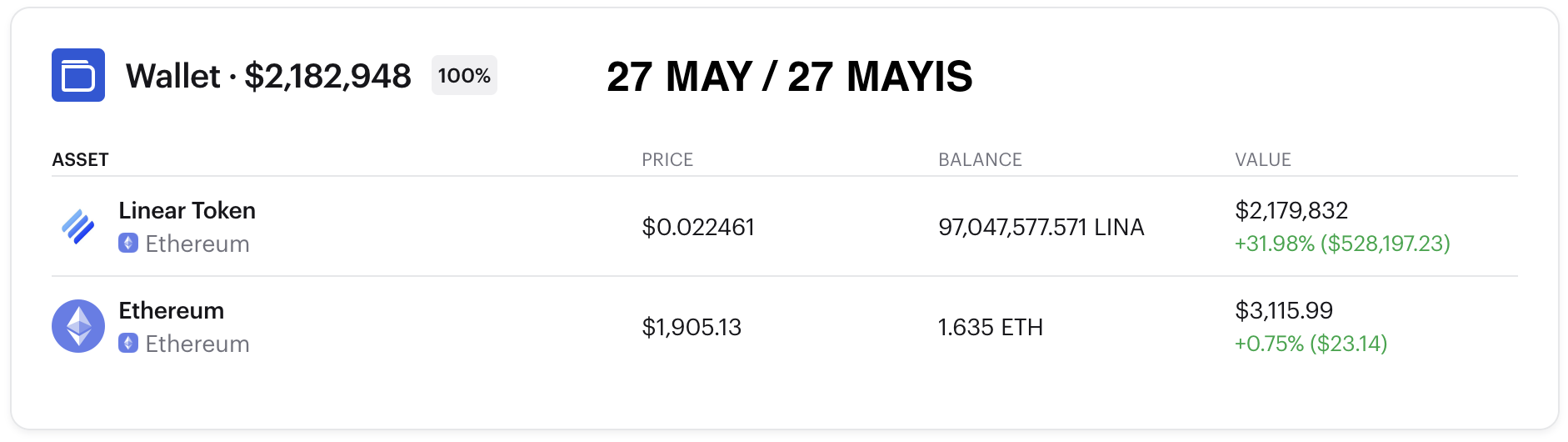Image resolution: width=1568 pixels, height=442 pixels.
Task: Open the Ethereum asset name
Action: tap(171, 310)
